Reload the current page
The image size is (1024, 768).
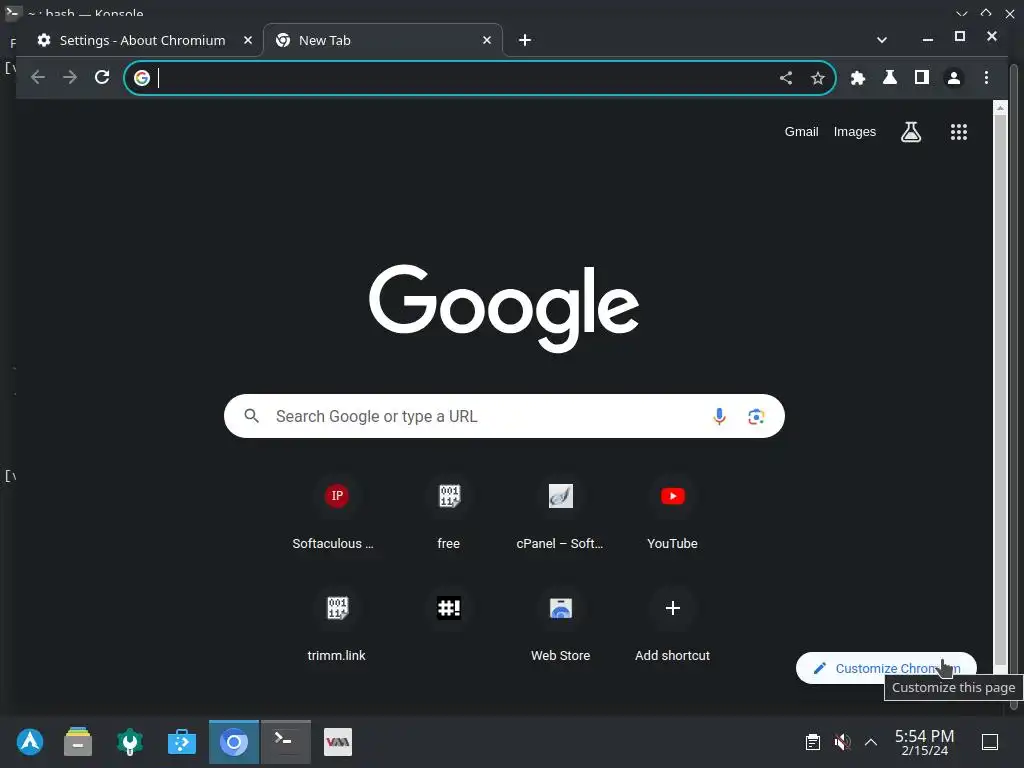(102, 78)
